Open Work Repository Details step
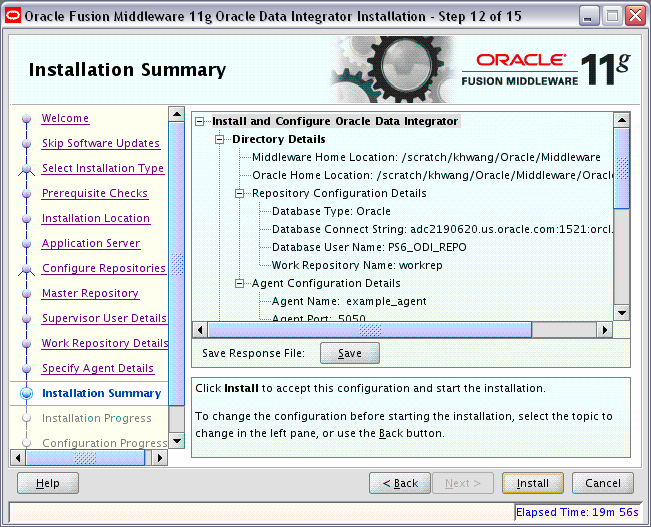This screenshot has width=651, height=527. click(105, 343)
